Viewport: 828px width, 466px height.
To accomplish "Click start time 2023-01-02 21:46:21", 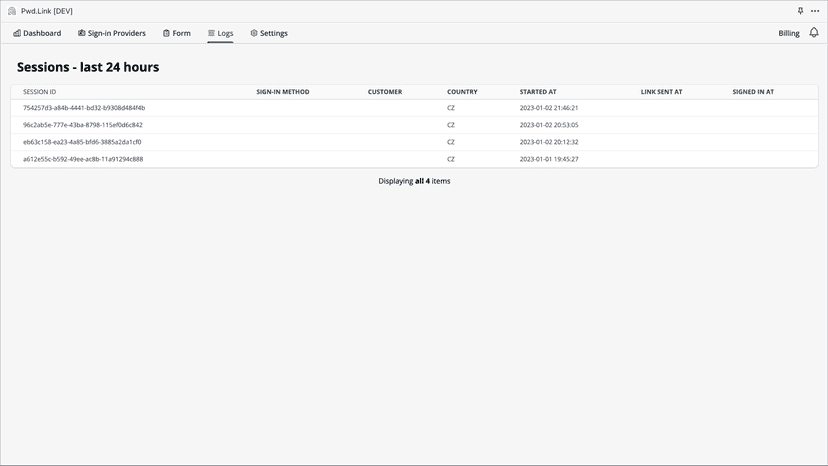I will tap(549, 108).
